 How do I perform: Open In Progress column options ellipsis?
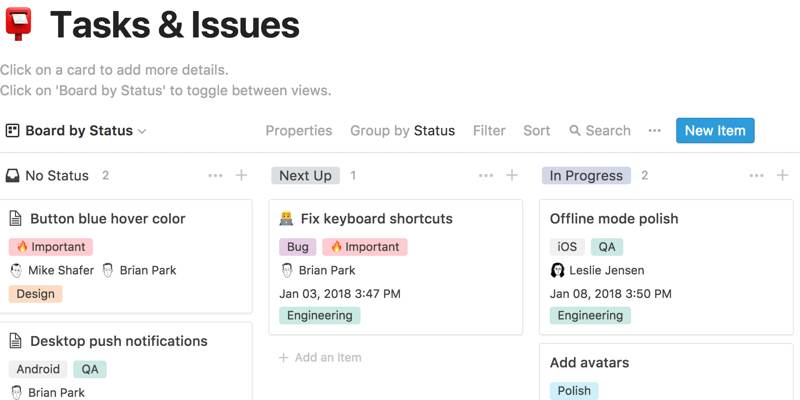click(757, 176)
